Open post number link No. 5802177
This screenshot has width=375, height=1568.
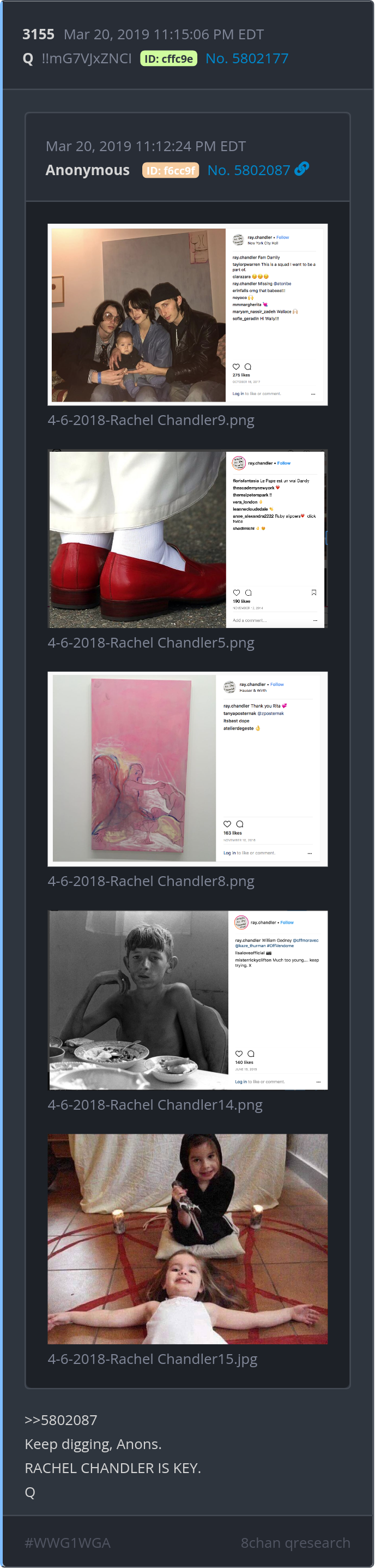(x=247, y=58)
